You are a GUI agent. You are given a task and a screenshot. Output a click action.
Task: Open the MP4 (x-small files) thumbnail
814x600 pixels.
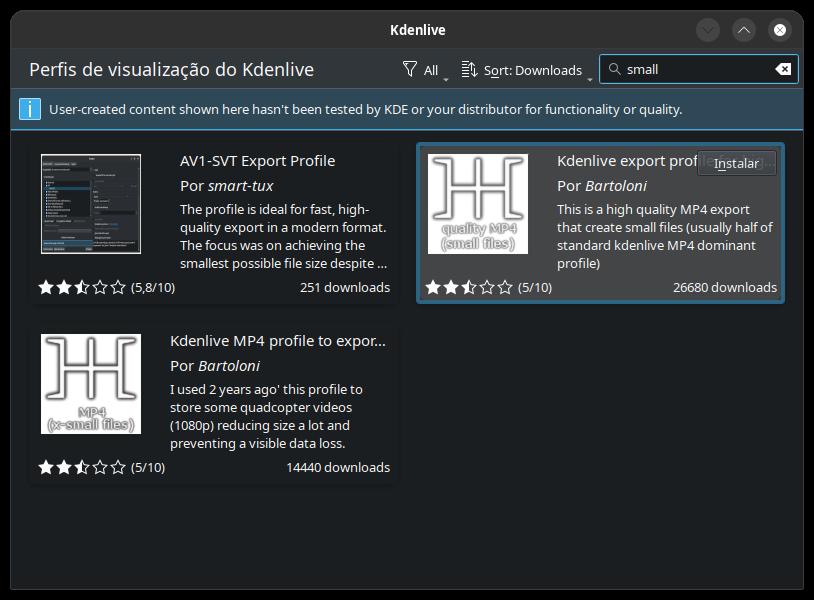coord(91,384)
